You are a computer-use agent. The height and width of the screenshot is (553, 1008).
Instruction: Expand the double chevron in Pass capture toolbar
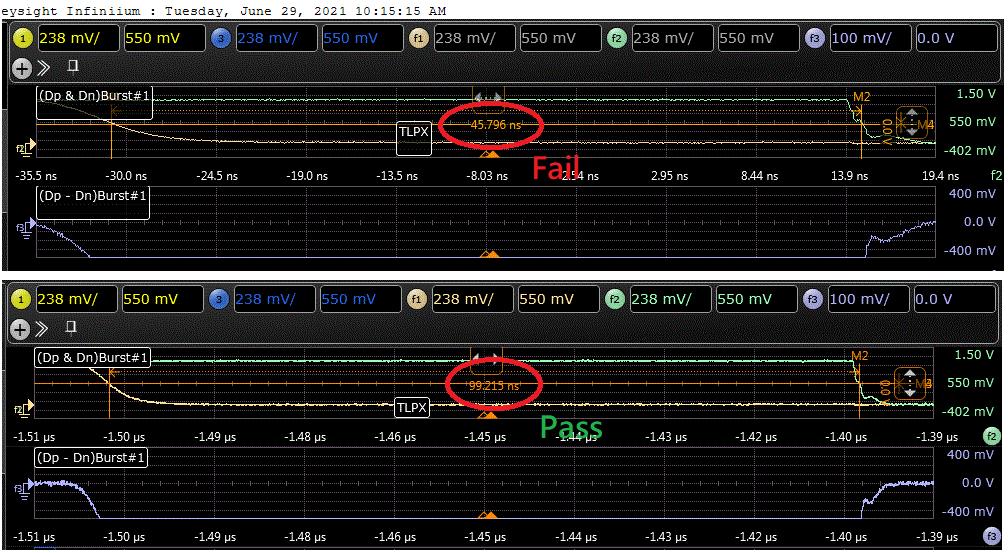[44, 329]
